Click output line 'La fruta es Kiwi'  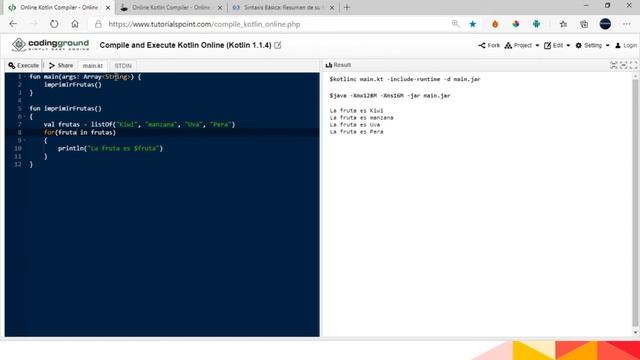(356, 111)
